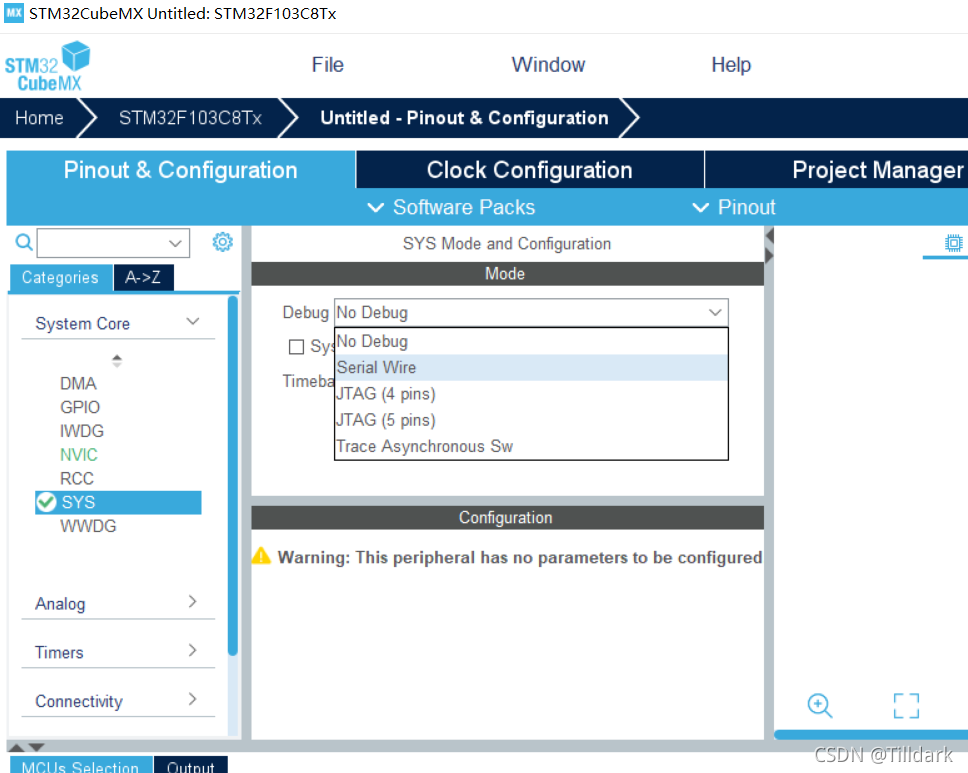Viewport: 968px width, 773px height.
Task: Click the Configuration section header
Action: 507,517
